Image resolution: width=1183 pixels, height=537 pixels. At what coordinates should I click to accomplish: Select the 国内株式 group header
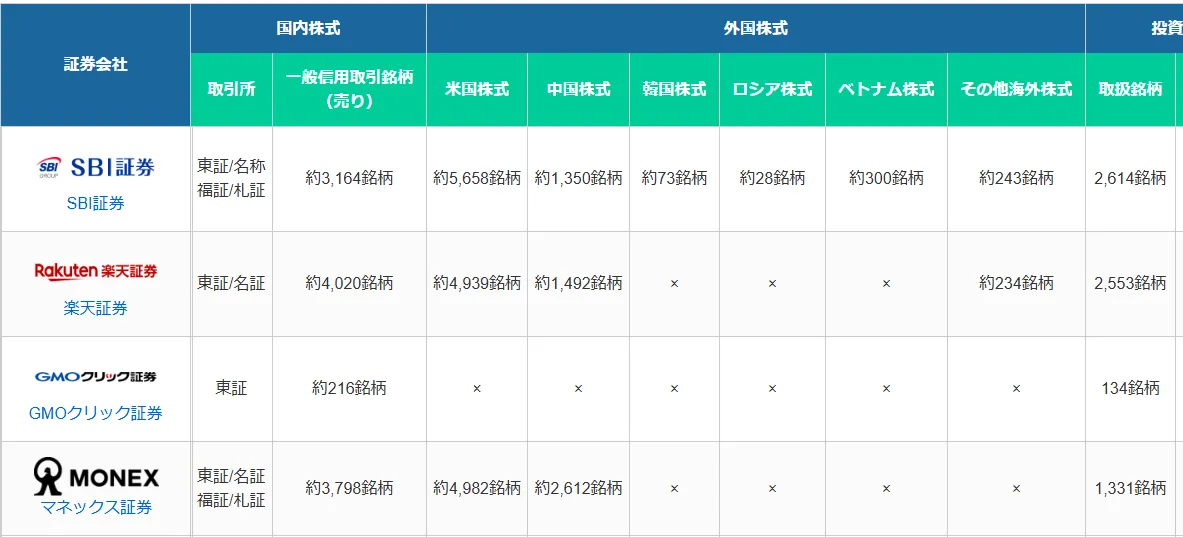point(308,28)
